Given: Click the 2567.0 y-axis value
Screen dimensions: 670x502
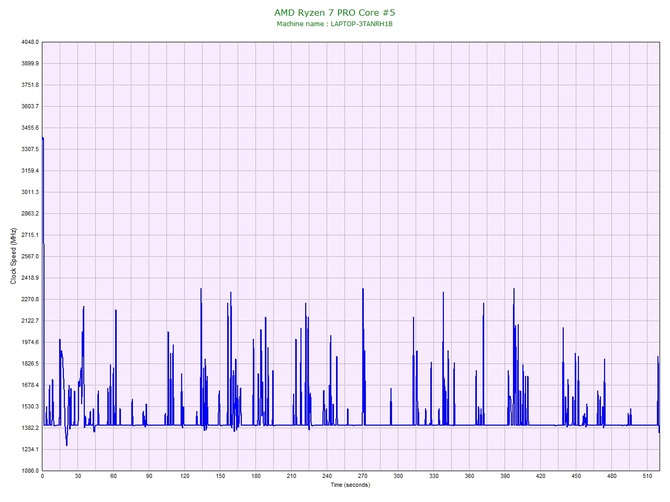Looking at the screenshot, I should coord(30,256).
